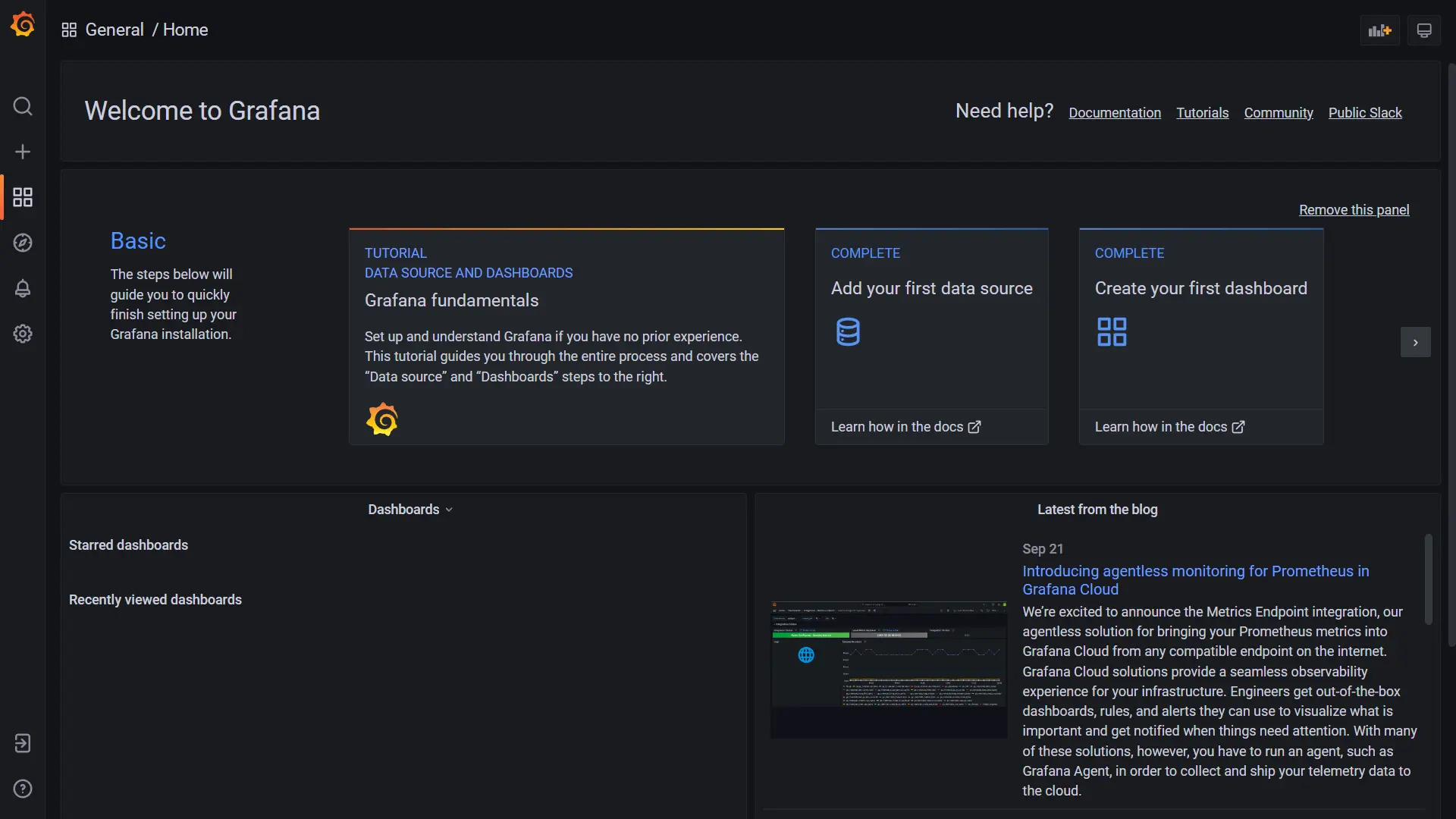
Task: Click the data source database icon
Action: (x=848, y=332)
